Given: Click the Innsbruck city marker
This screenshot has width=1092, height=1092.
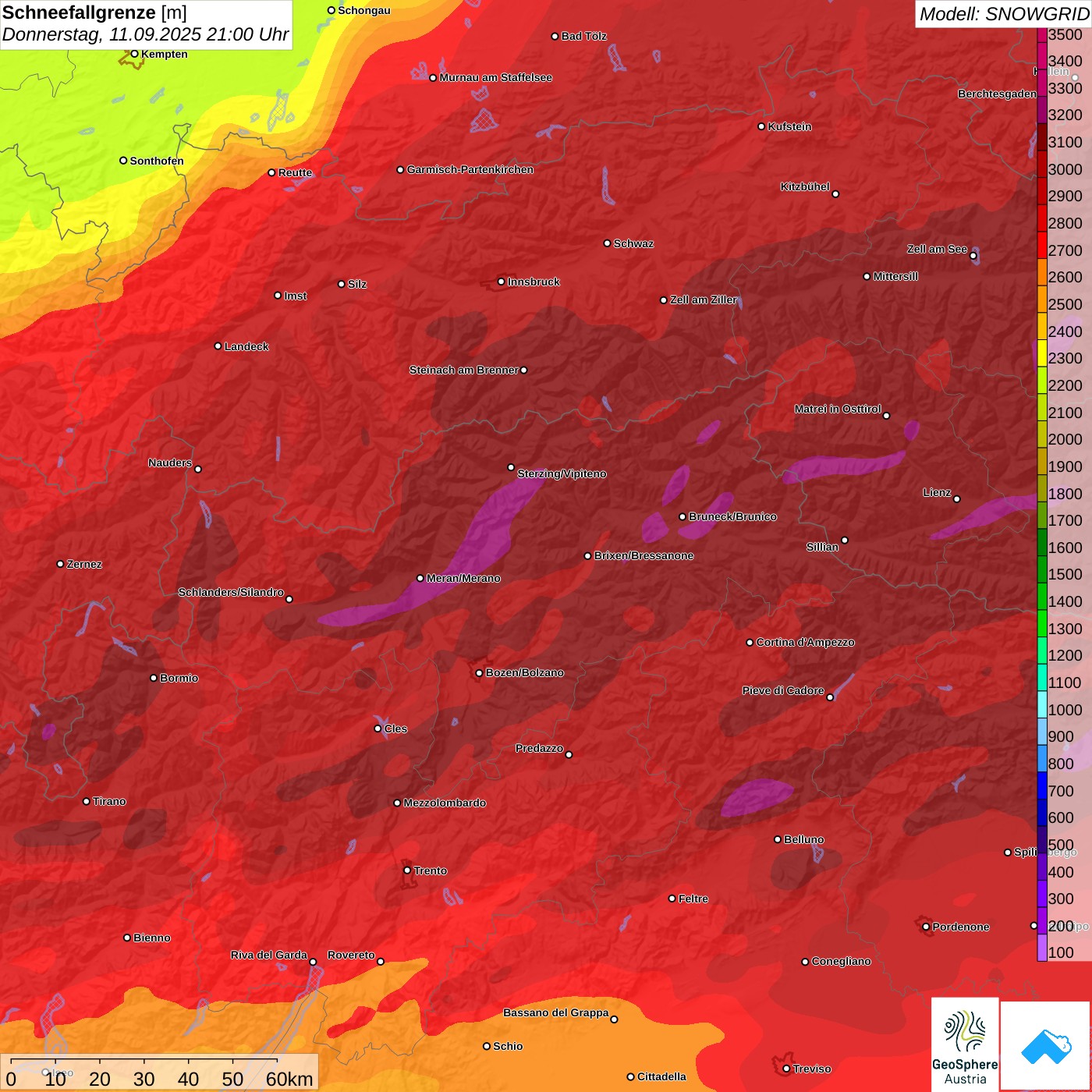Looking at the screenshot, I should tap(502, 282).
